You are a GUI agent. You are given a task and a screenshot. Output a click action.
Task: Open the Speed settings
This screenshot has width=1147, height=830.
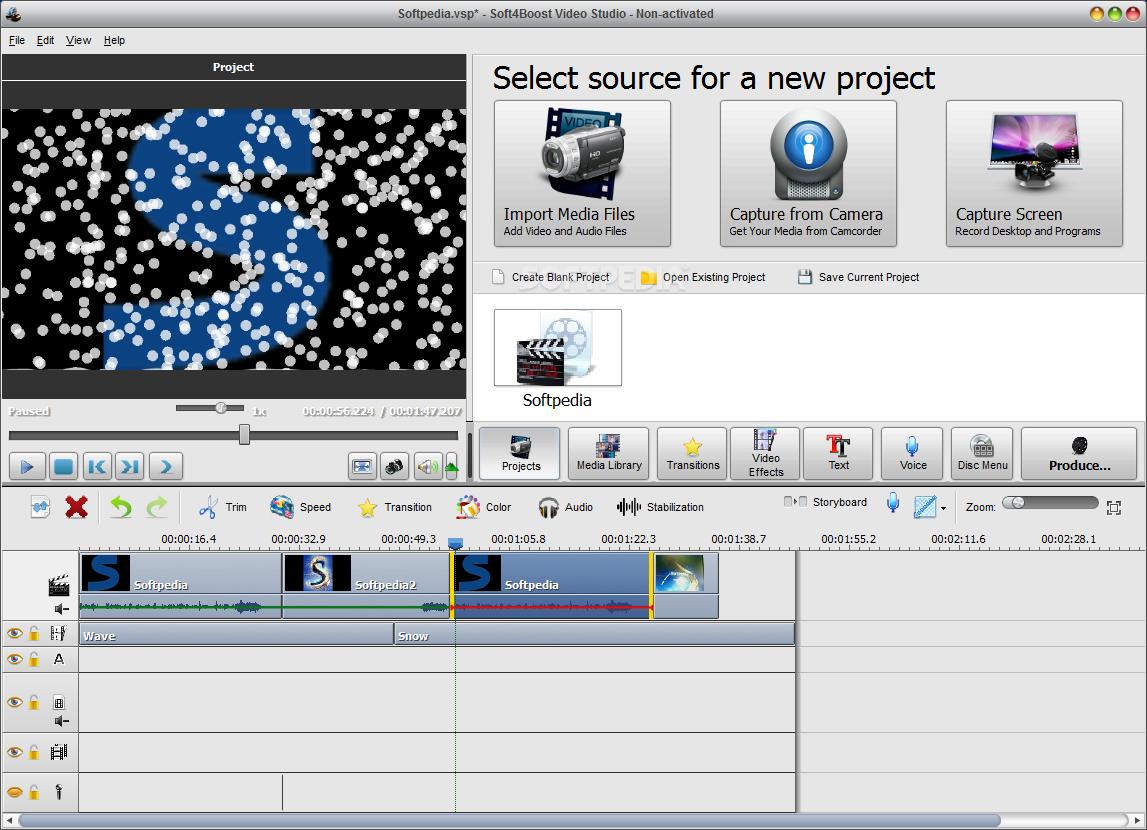point(300,507)
